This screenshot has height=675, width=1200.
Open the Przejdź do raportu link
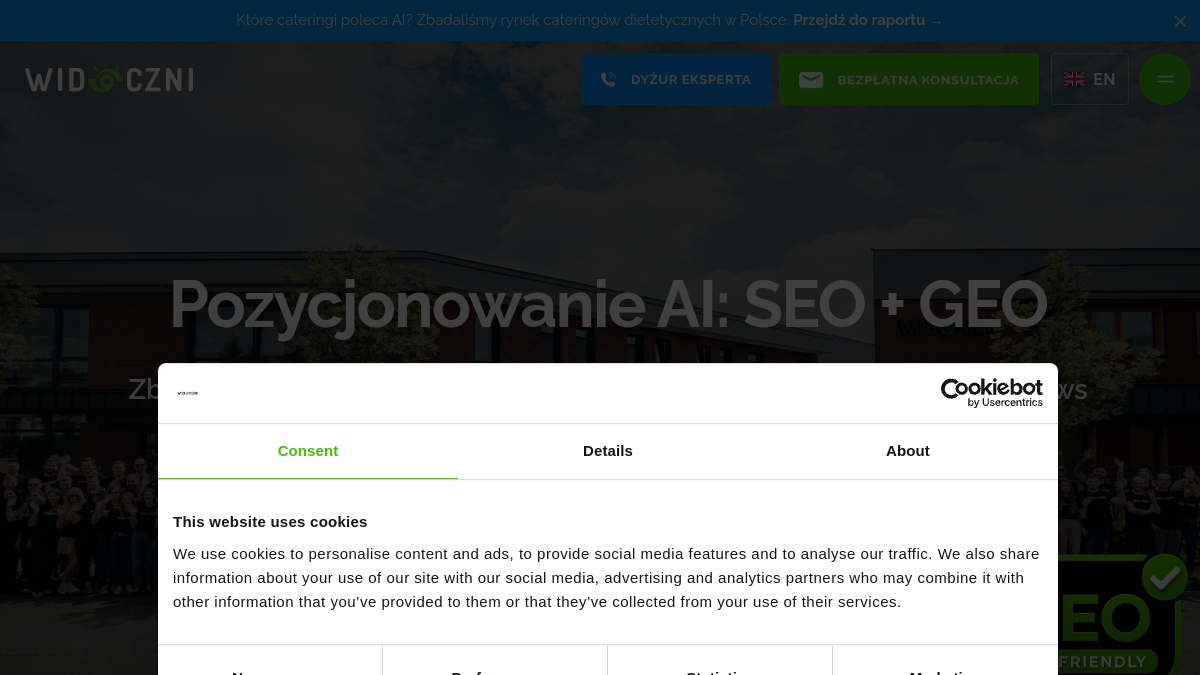pos(859,20)
